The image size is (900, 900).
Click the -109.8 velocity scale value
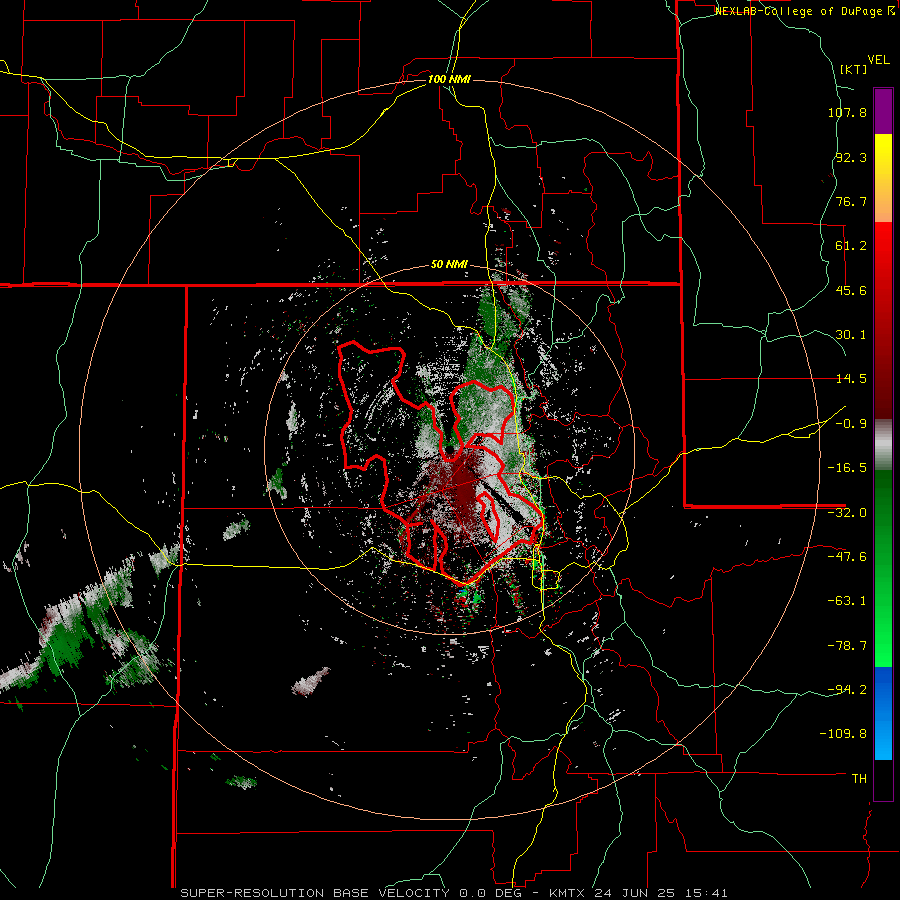844,734
